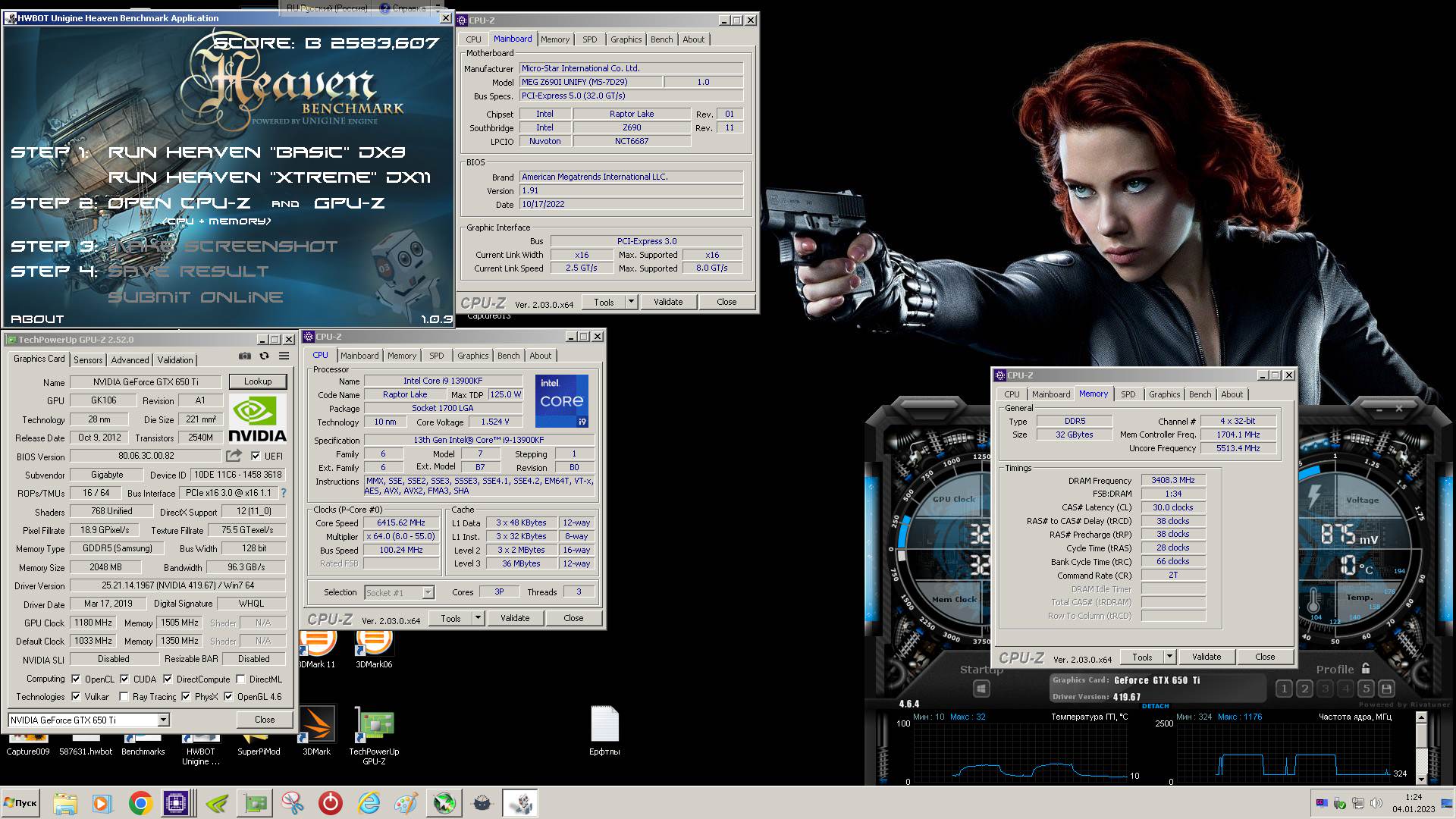Click Afterburner save profile floppy icon
Image resolution: width=1456 pixels, height=819 pixels.
point(1386,689)
